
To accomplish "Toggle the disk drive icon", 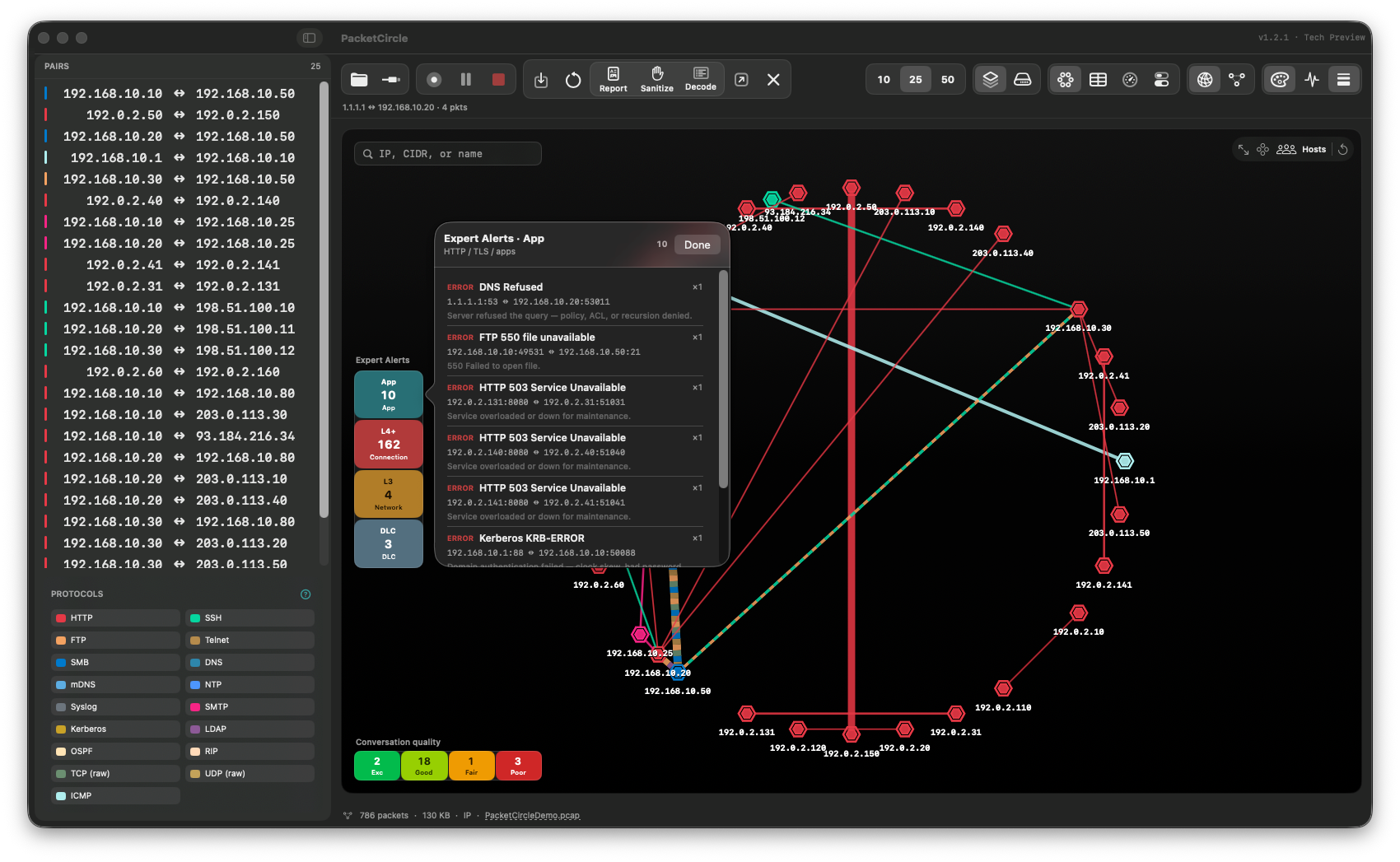I will click(1023, 80).
